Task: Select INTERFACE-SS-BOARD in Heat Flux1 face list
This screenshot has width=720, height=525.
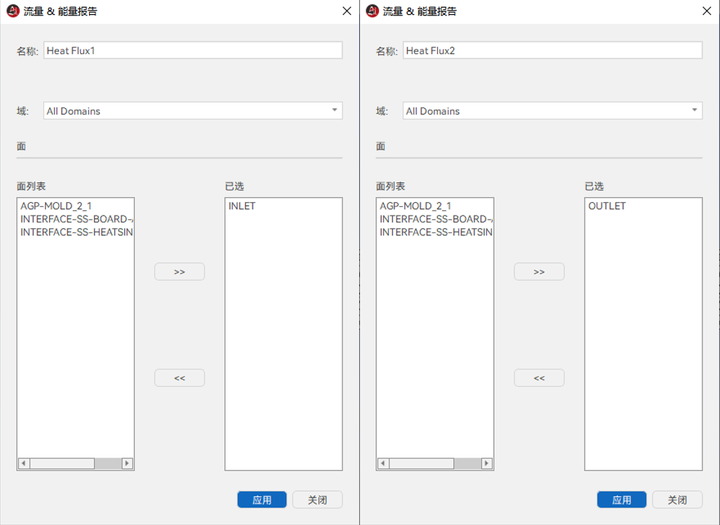Action: coord(76,219)
